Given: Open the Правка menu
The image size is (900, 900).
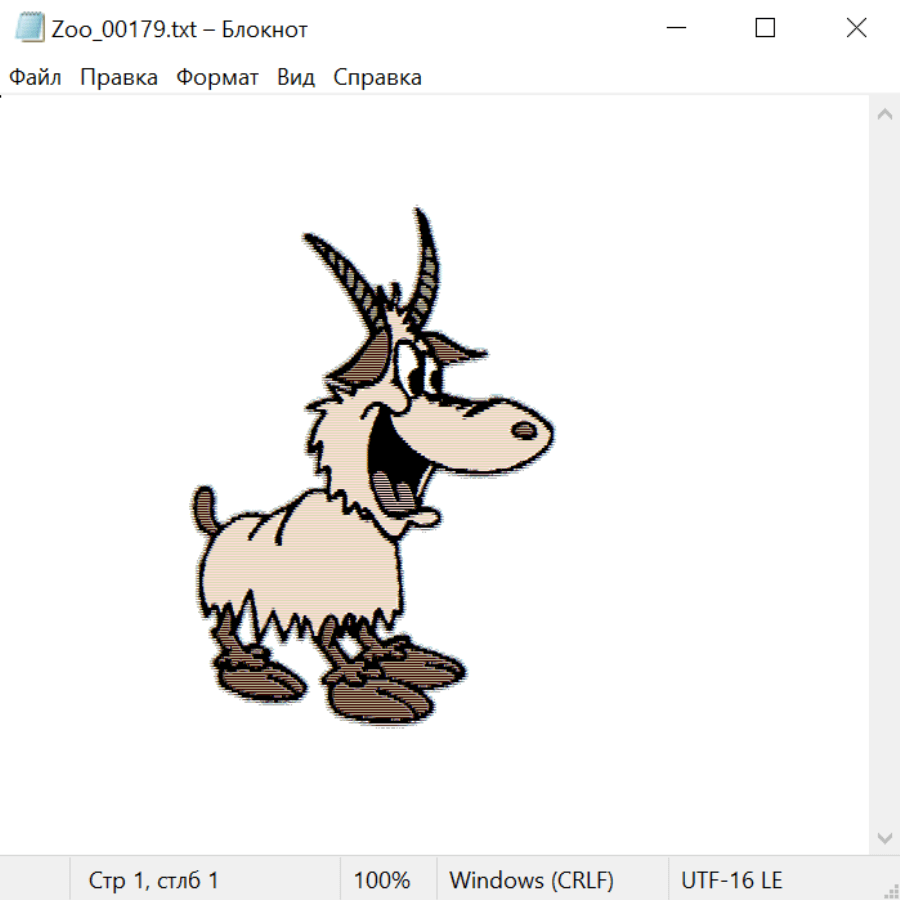Looking at the screenshot, I should point(118,78).
